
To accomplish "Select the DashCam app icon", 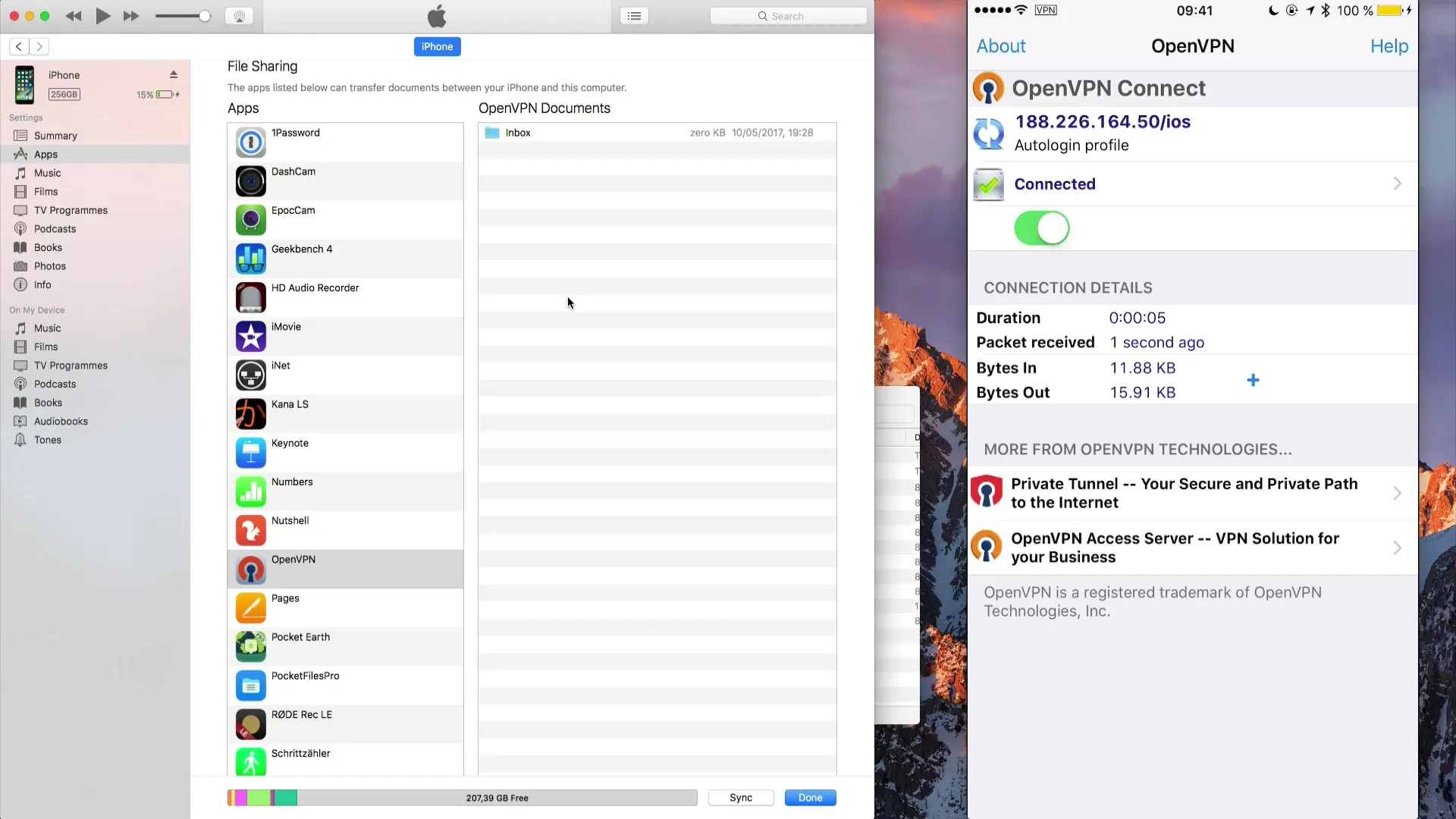I will [x=250, y=181].
